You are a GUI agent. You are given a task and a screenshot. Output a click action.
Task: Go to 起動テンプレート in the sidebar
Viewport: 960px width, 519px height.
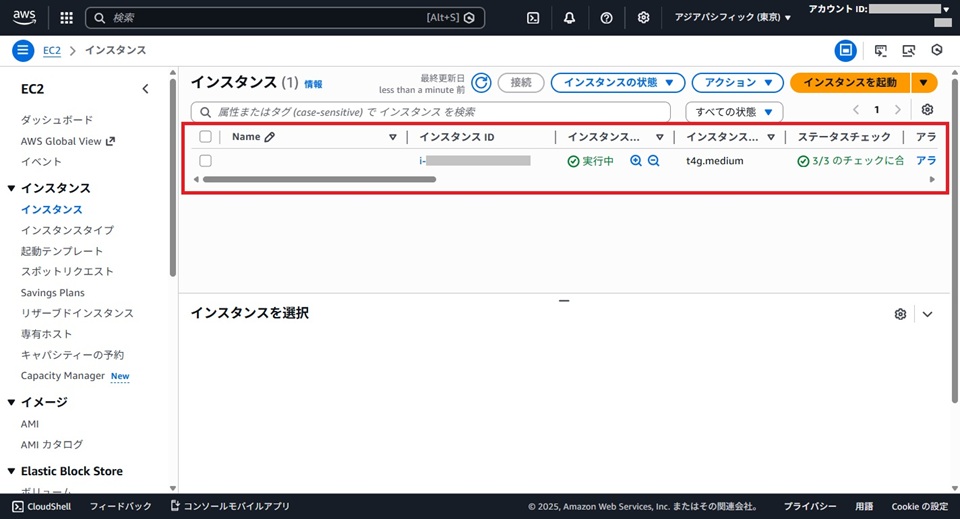(62, 251)
